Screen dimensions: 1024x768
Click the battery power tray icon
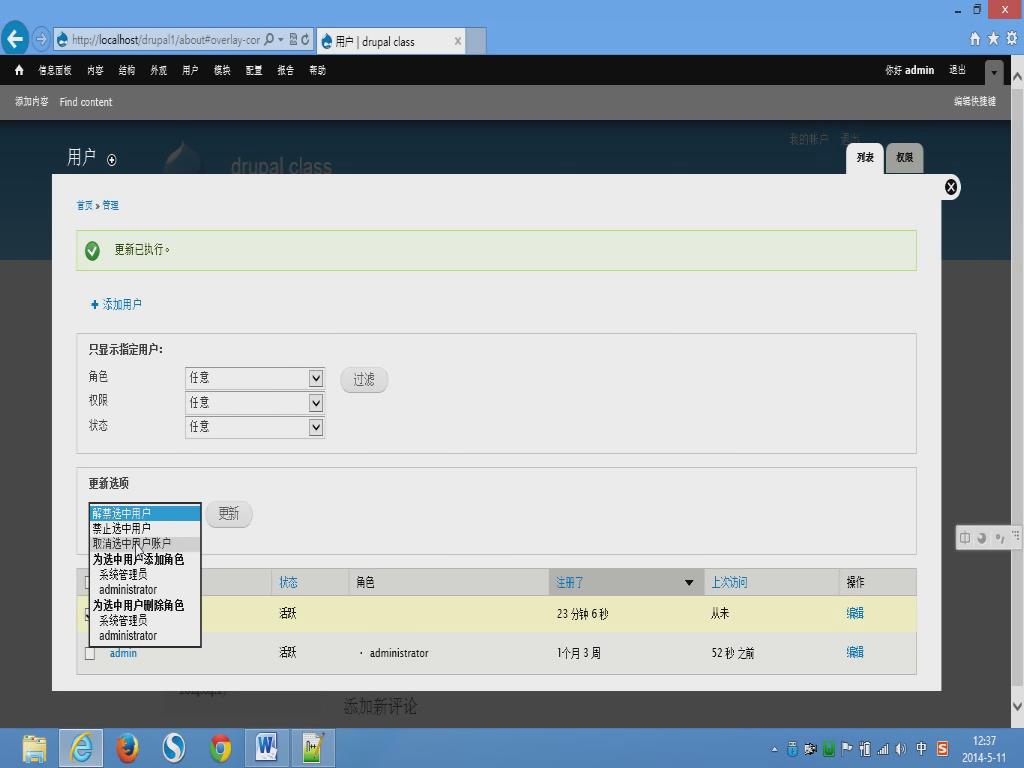[865, 749]
